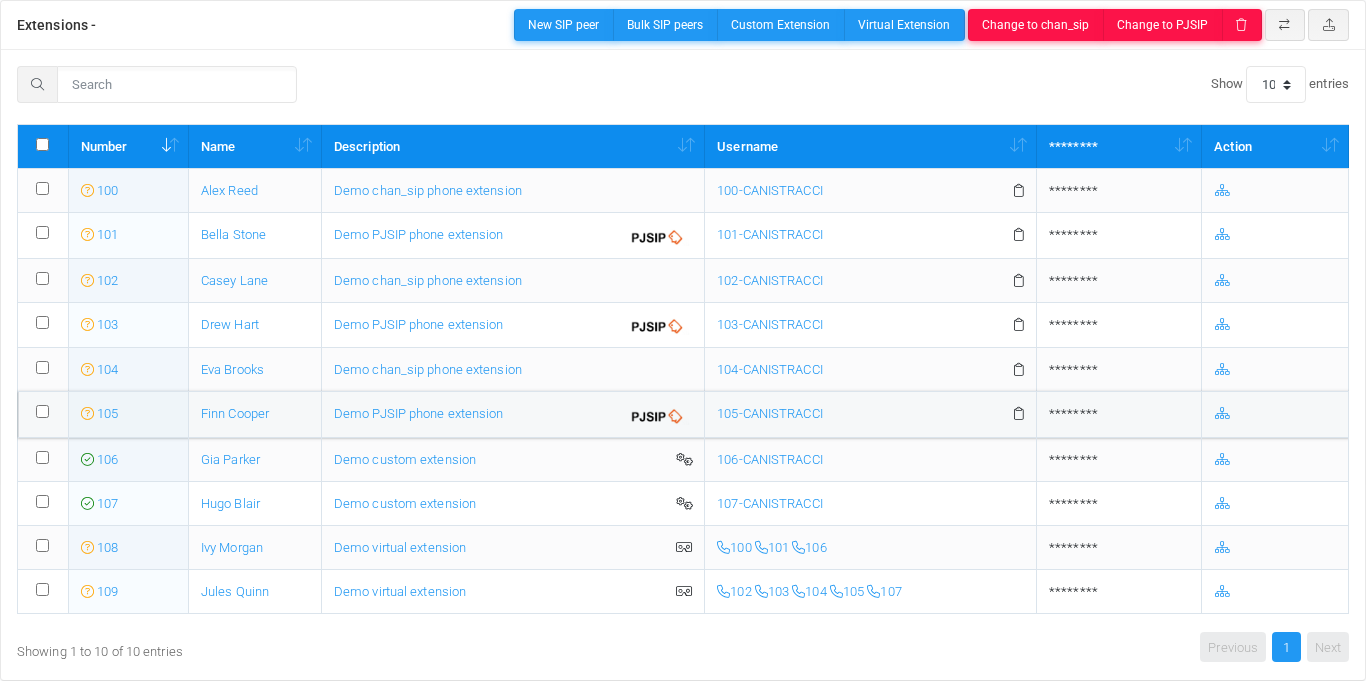Screen dimensions: 1366x681
Task: Click Change to chan_sip button
Action: 1035,25
